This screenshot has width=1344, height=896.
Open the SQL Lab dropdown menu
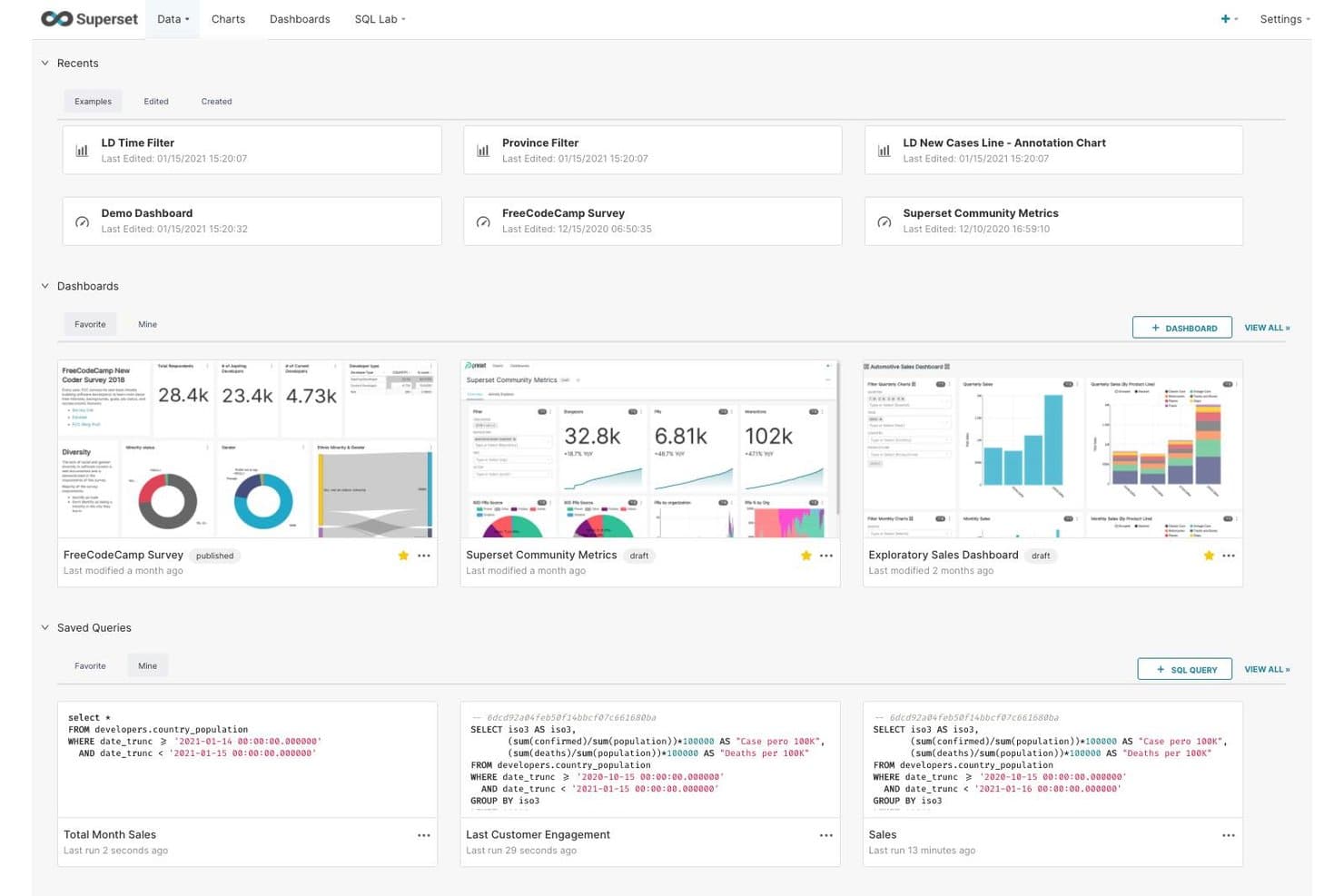click(x=380, y=19)
